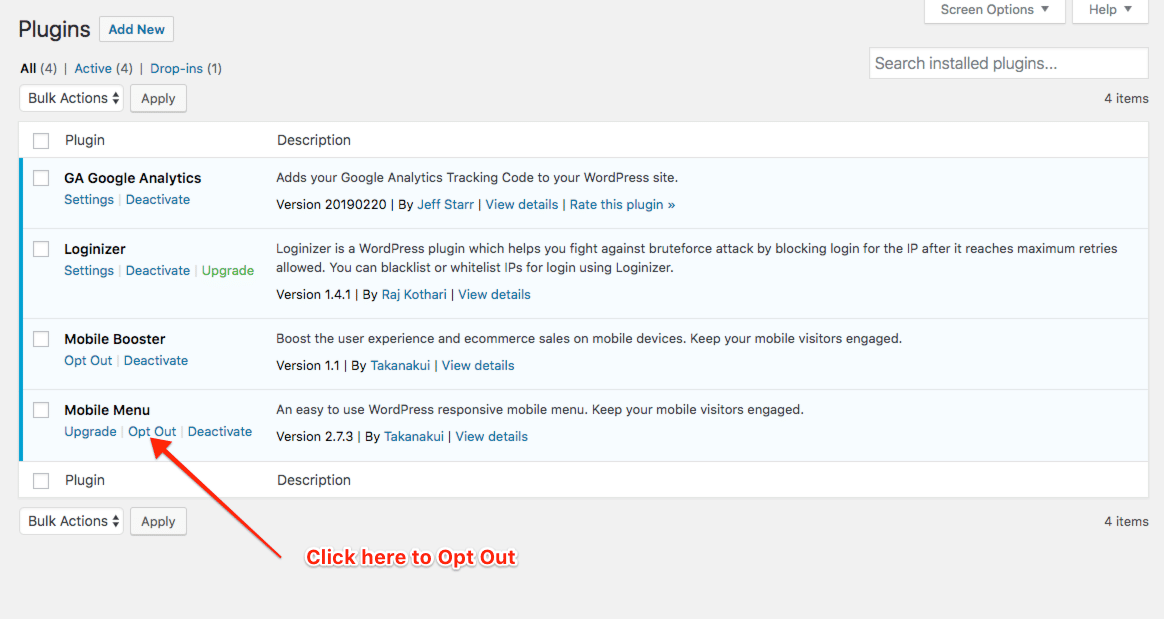Opt Out of Mobile Menu
The height and width of the screenshot is (619, 1164).
tap(152, 432)
